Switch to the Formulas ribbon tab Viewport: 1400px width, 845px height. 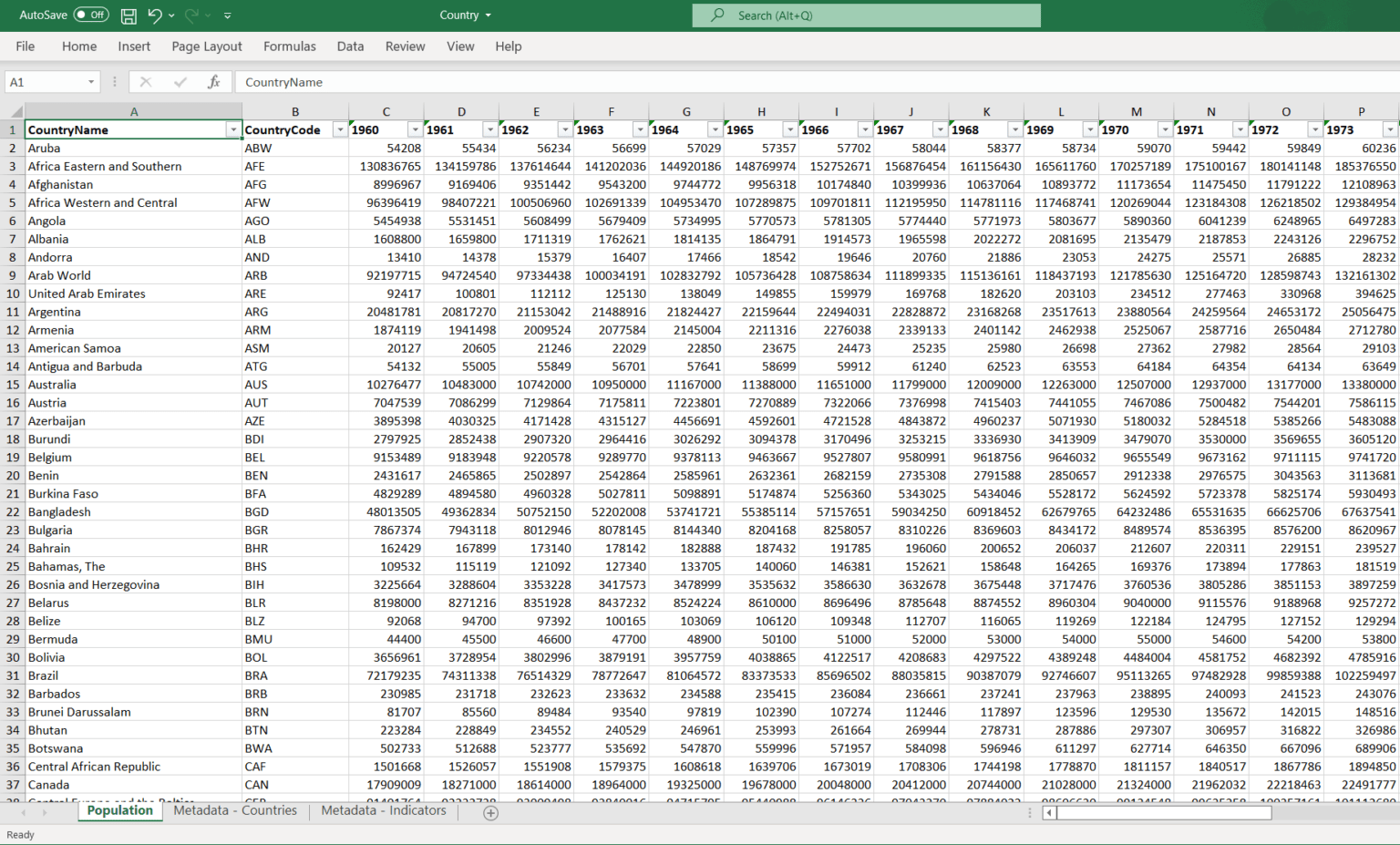click(x=290, y=46)
